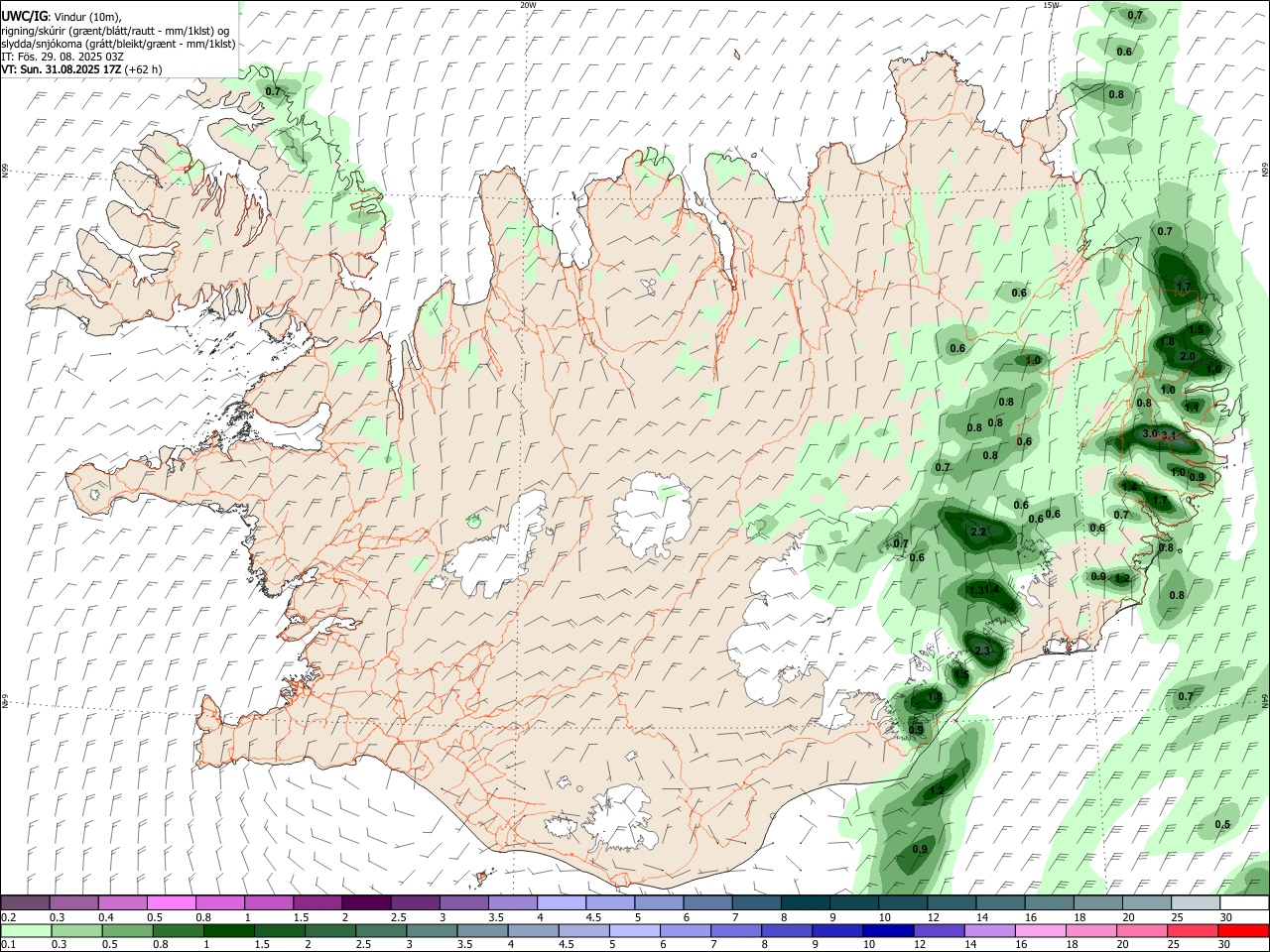
Task: Click the 0.5 value over the southeast sea
Action: [x=1222, y=825]
